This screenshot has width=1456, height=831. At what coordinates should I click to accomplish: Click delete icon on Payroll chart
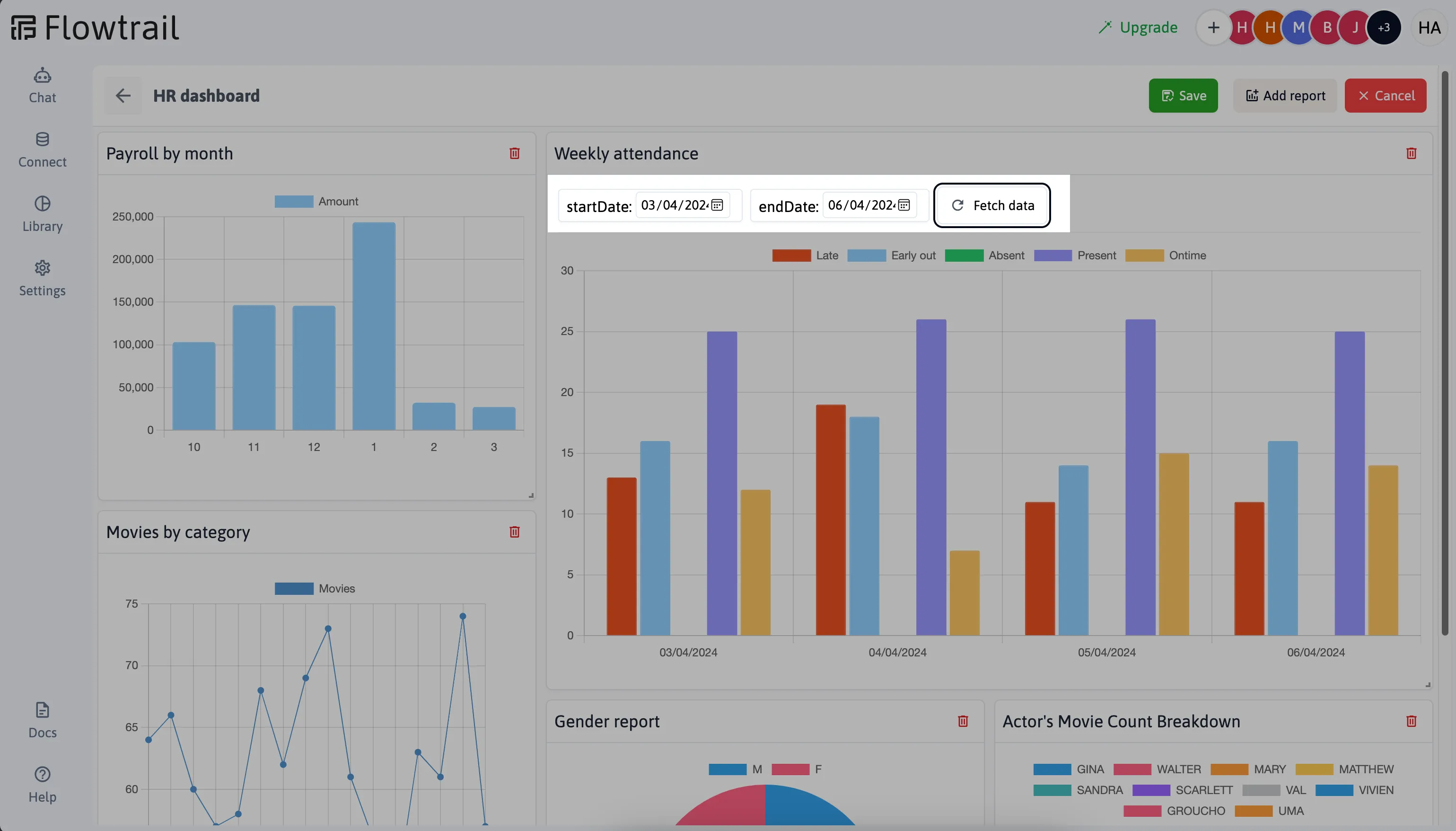(514, 153)
